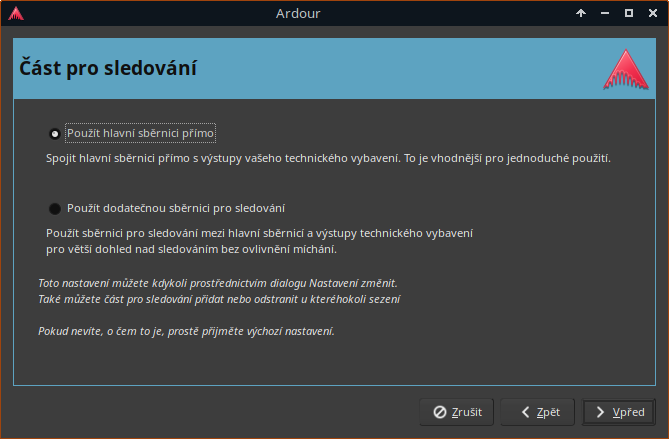The height and width of the screenshot is (439, 669).
Task: Proceed with the Vpřed button
Action: 619,412
